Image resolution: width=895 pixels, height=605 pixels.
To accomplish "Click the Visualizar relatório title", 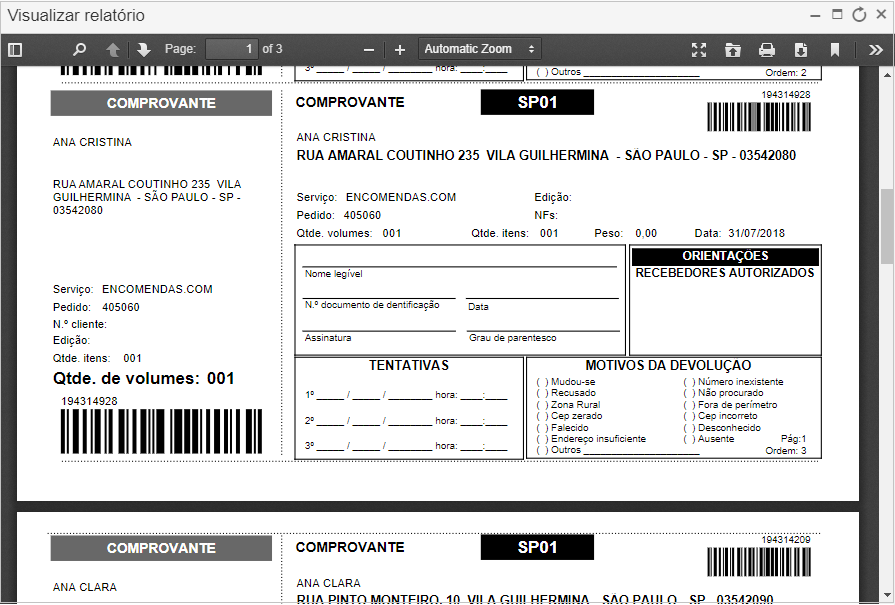I will point(76,15).
